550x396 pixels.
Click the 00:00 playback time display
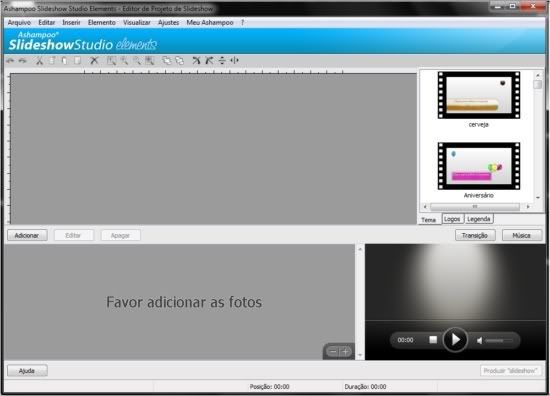click(x=405, y=340)
